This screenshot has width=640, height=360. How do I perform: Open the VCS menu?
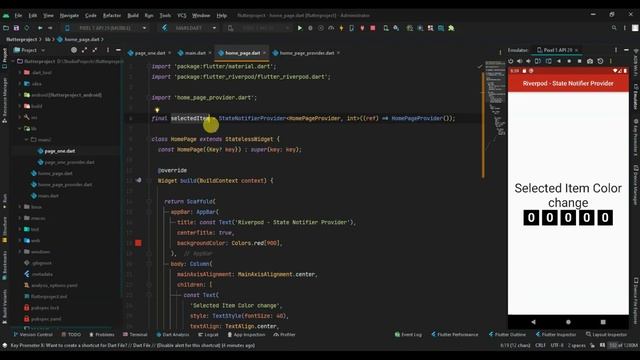[x=182, y=16]
